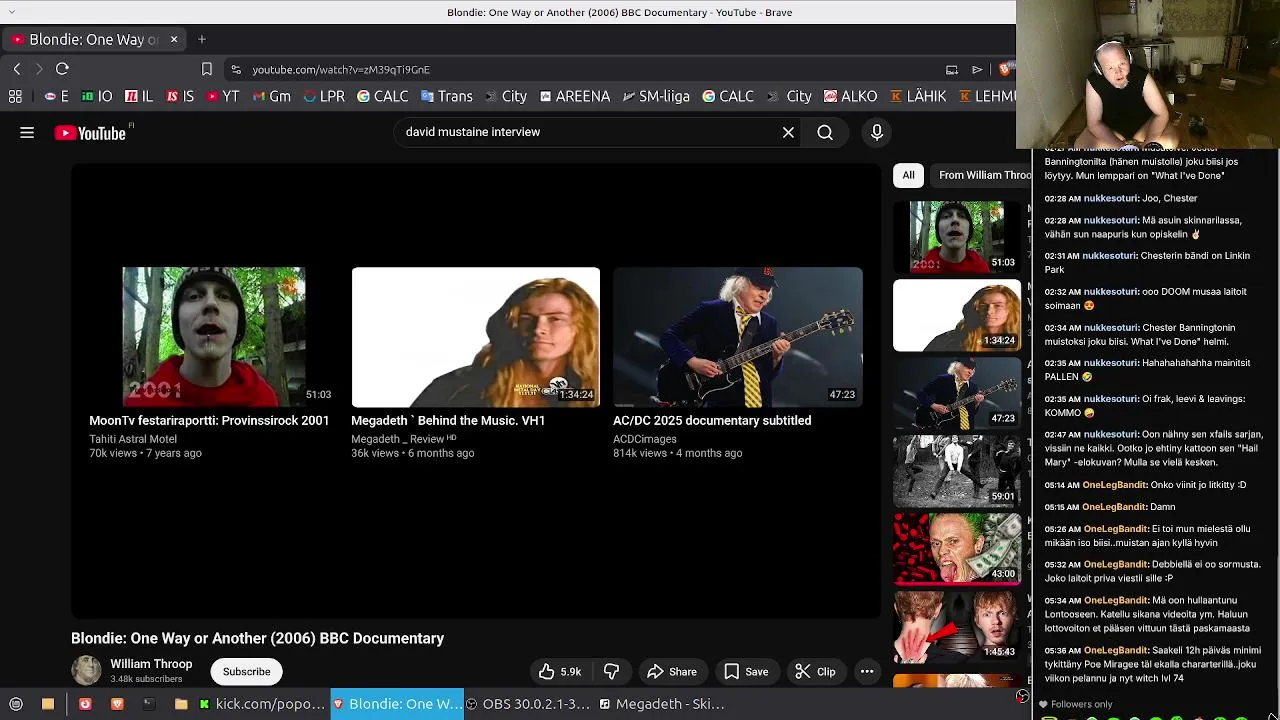This screenshot has height=720, width=1280.
Task: Select the All filter chip
Action: (908, 175)
